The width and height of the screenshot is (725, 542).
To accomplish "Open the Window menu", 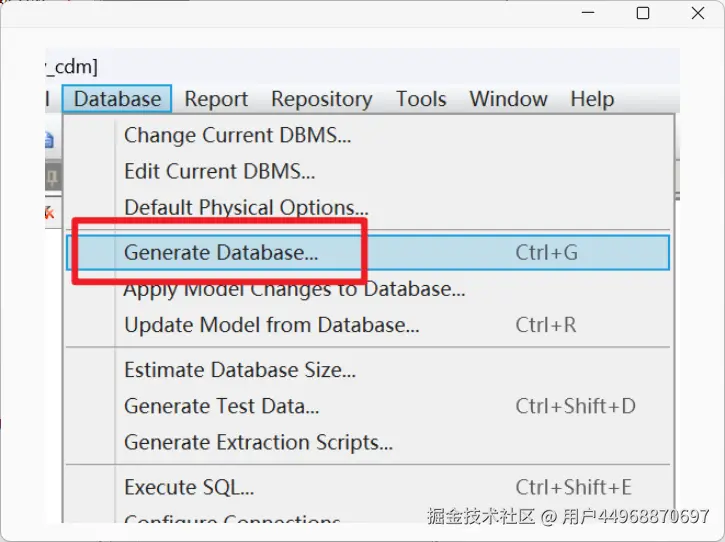I will [508, 99].
